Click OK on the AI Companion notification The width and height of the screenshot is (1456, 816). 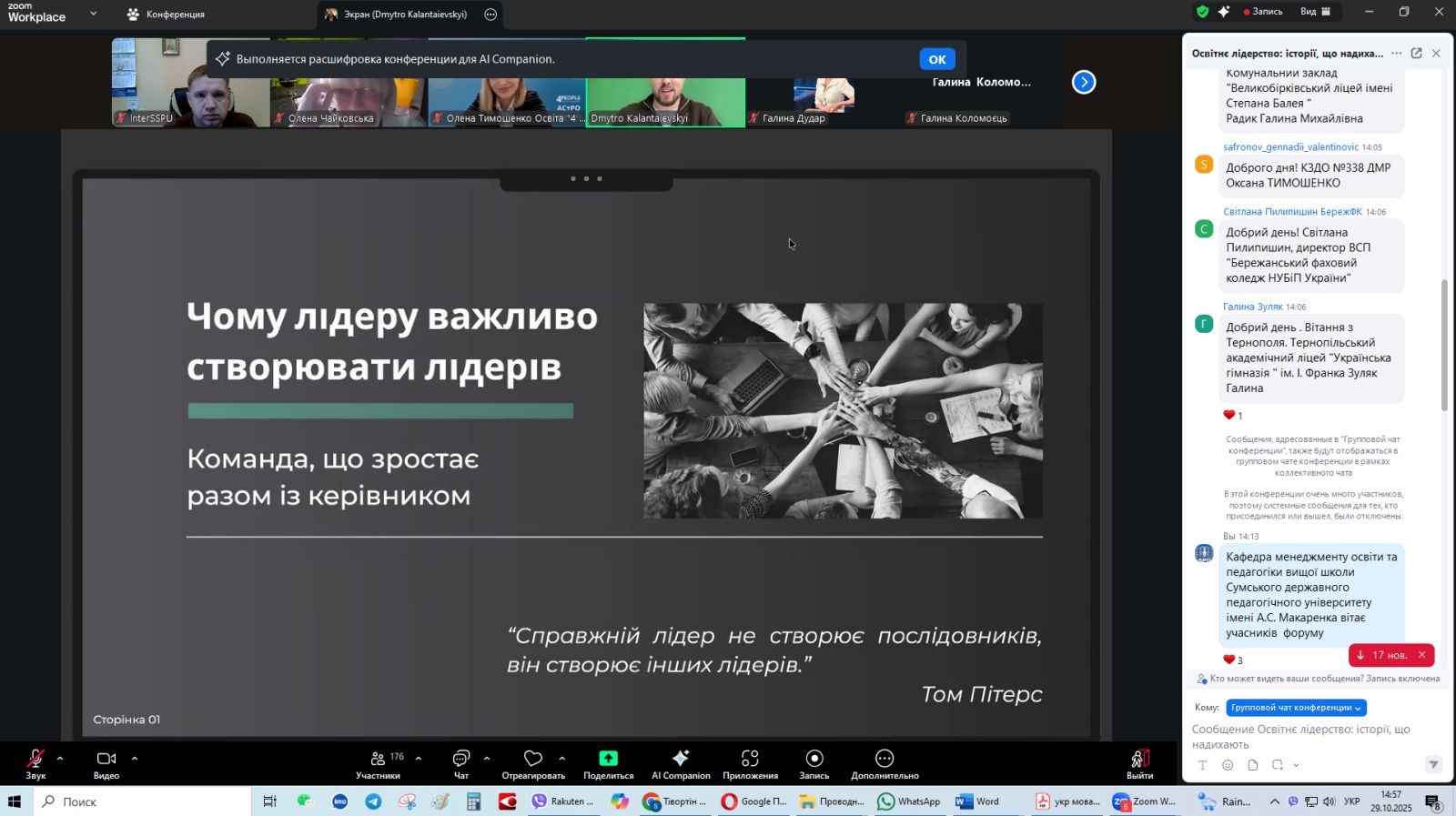click(x=936, y=59)
